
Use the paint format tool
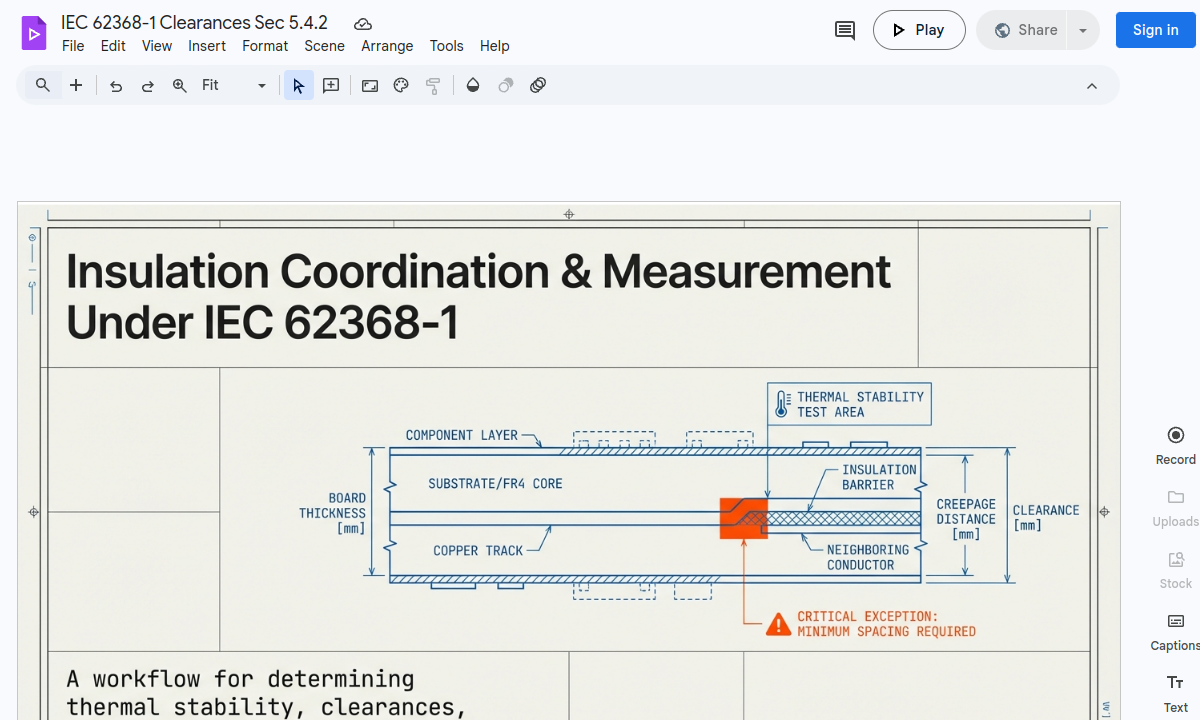click(433, 85)
